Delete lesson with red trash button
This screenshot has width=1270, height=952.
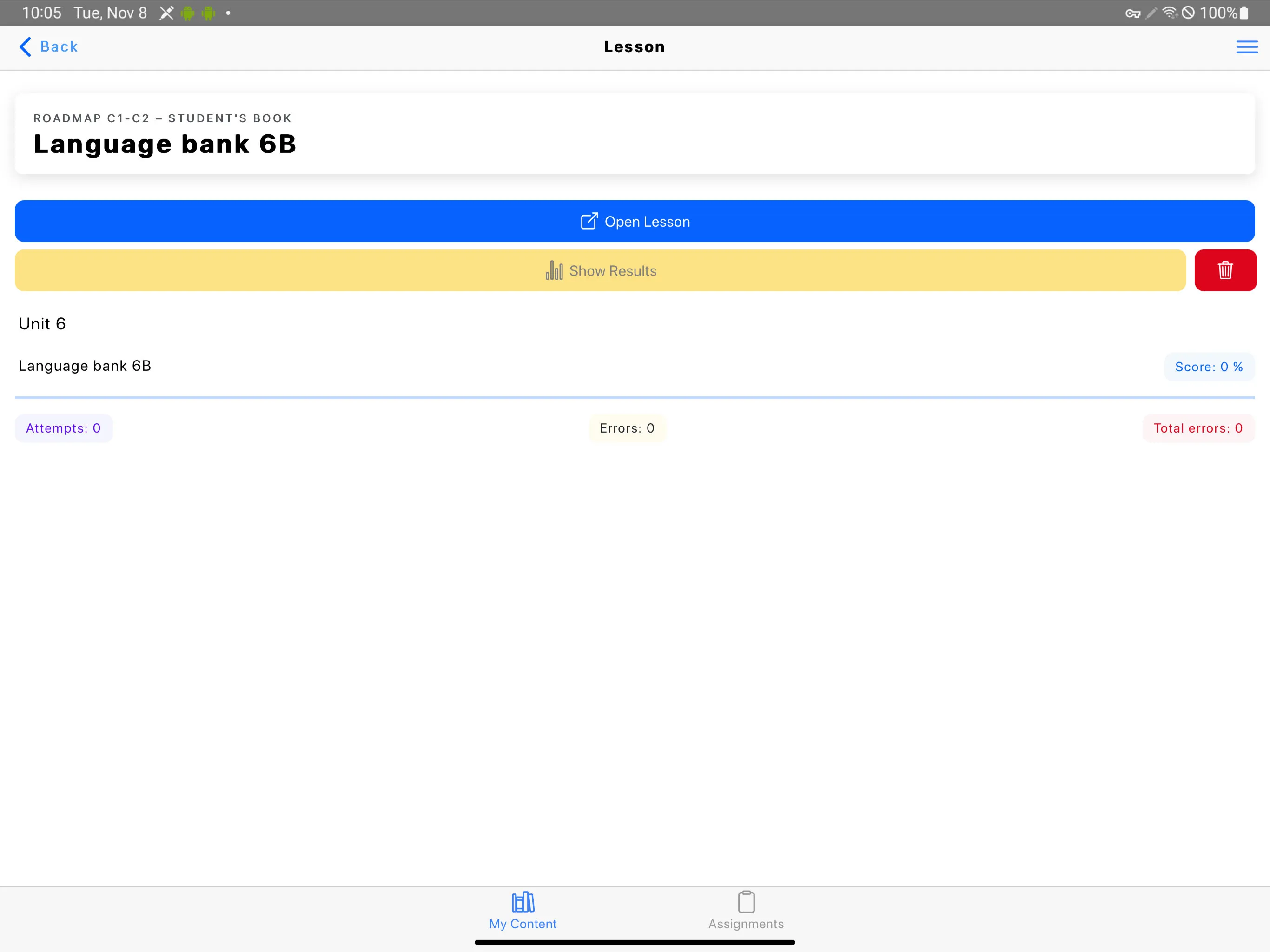1225,270
